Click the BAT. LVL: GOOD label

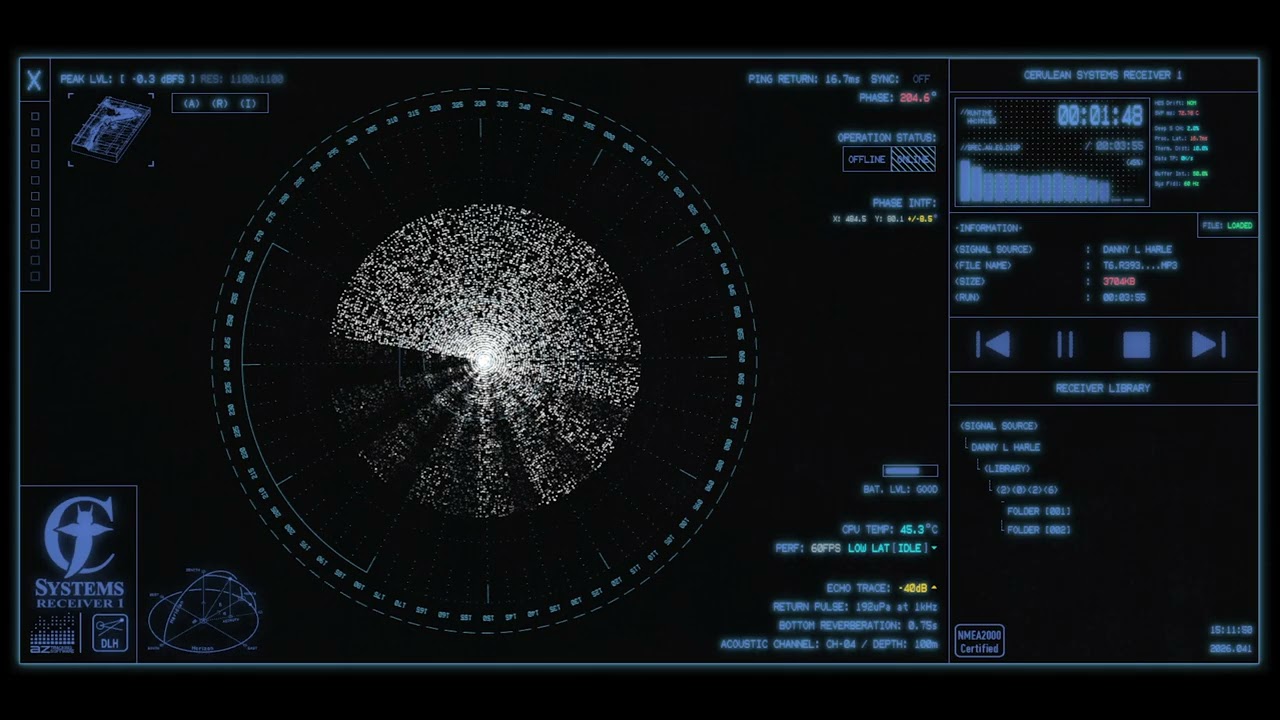[x=900, y=490]
